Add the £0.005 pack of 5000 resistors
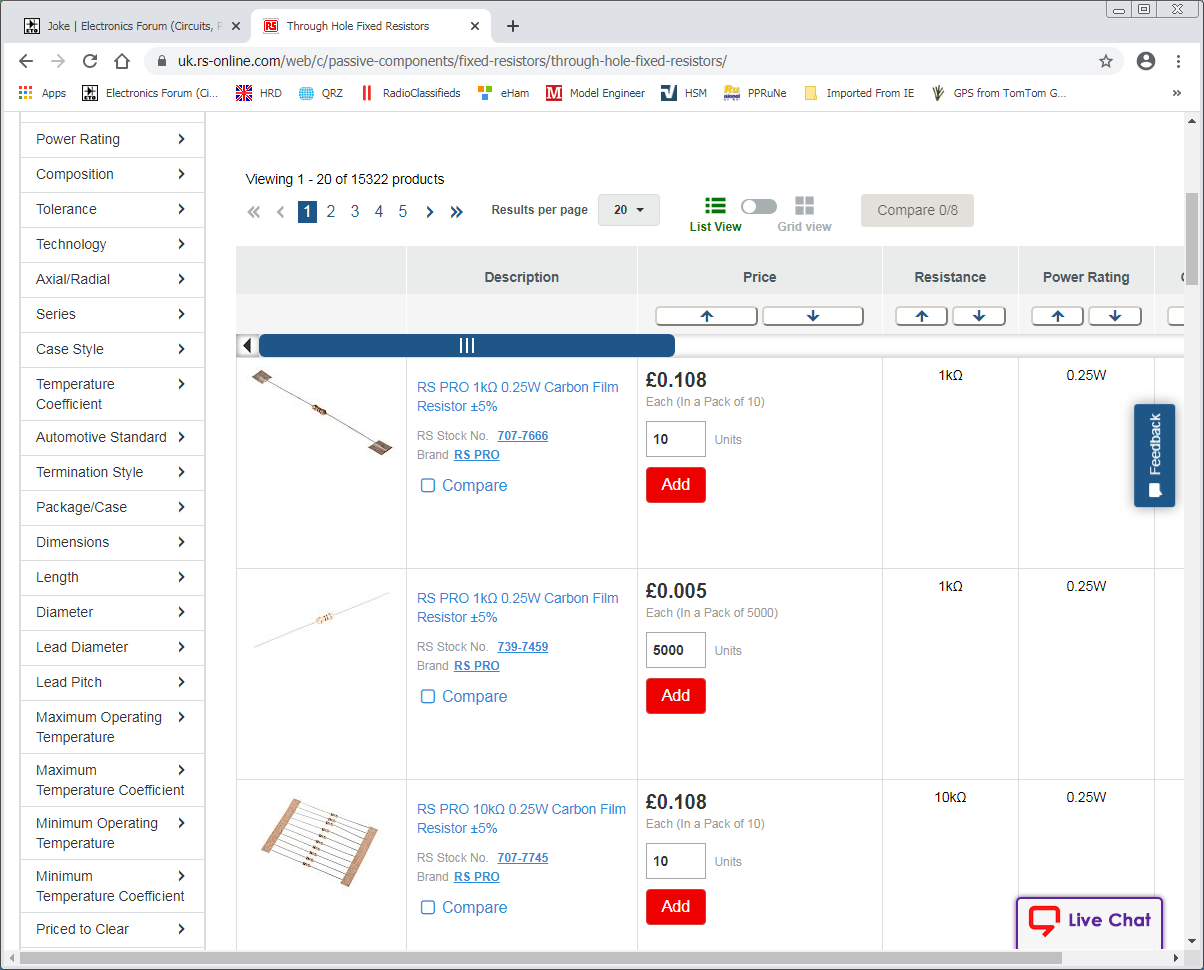This screenshot has width=1204, height=970. coord(676,696)
